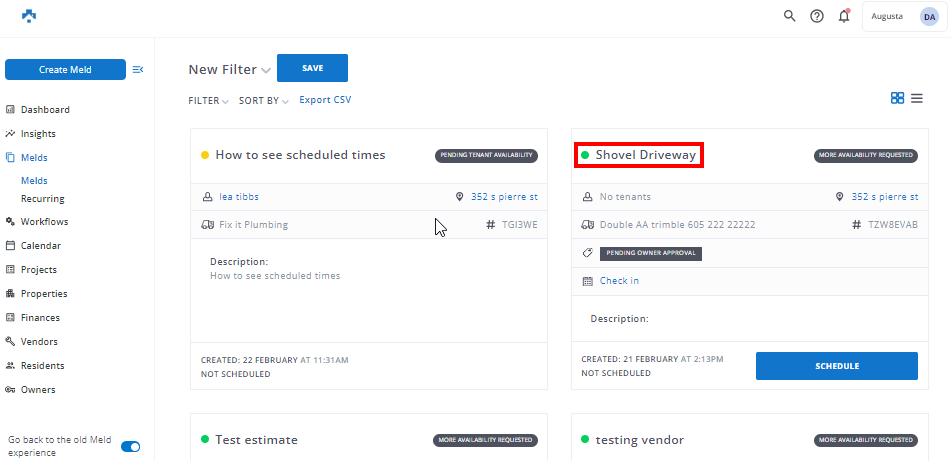
Task: Click the Export CSV link
Action: point(325,100)
